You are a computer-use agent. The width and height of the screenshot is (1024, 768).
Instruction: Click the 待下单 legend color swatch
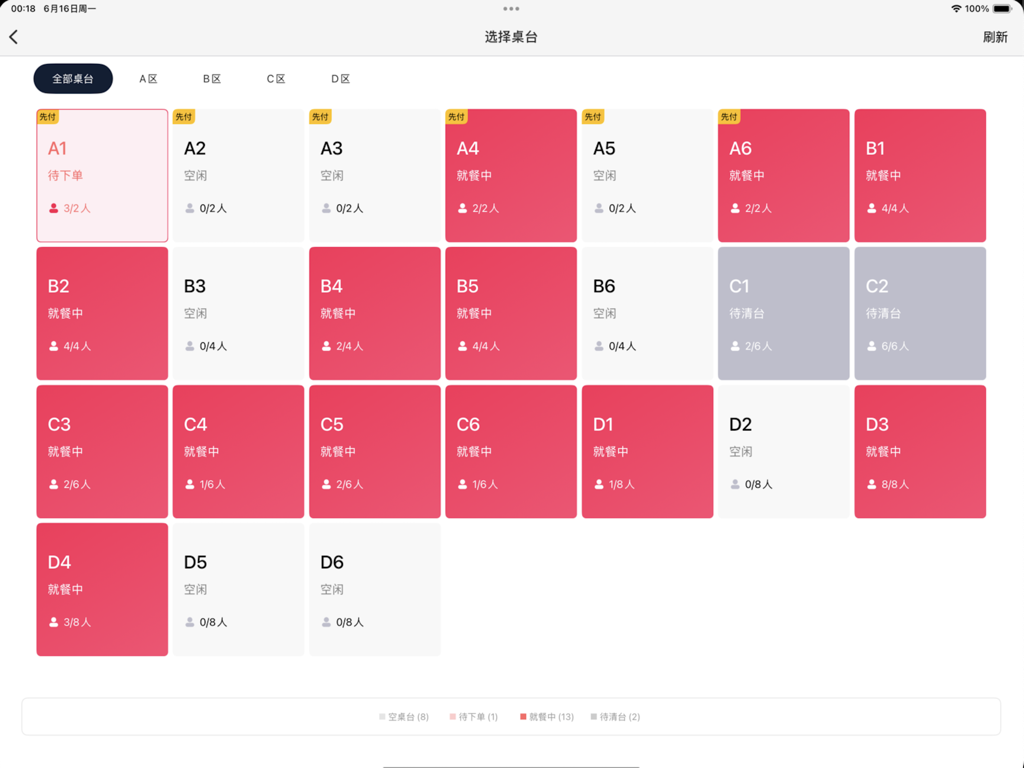(x=453, y=717)
